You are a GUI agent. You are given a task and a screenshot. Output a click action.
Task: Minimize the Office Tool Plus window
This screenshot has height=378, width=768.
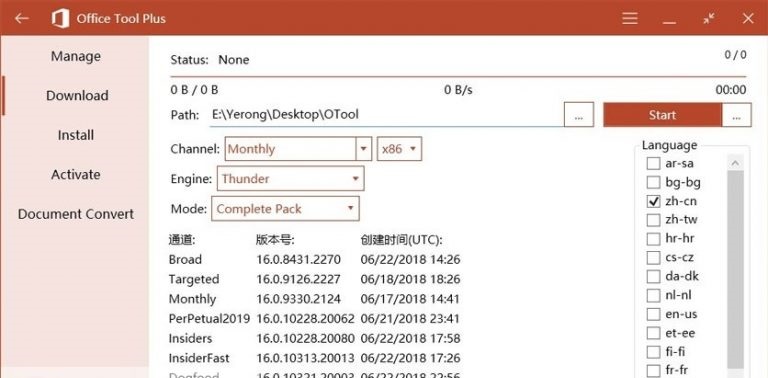(x=669, y=23)
